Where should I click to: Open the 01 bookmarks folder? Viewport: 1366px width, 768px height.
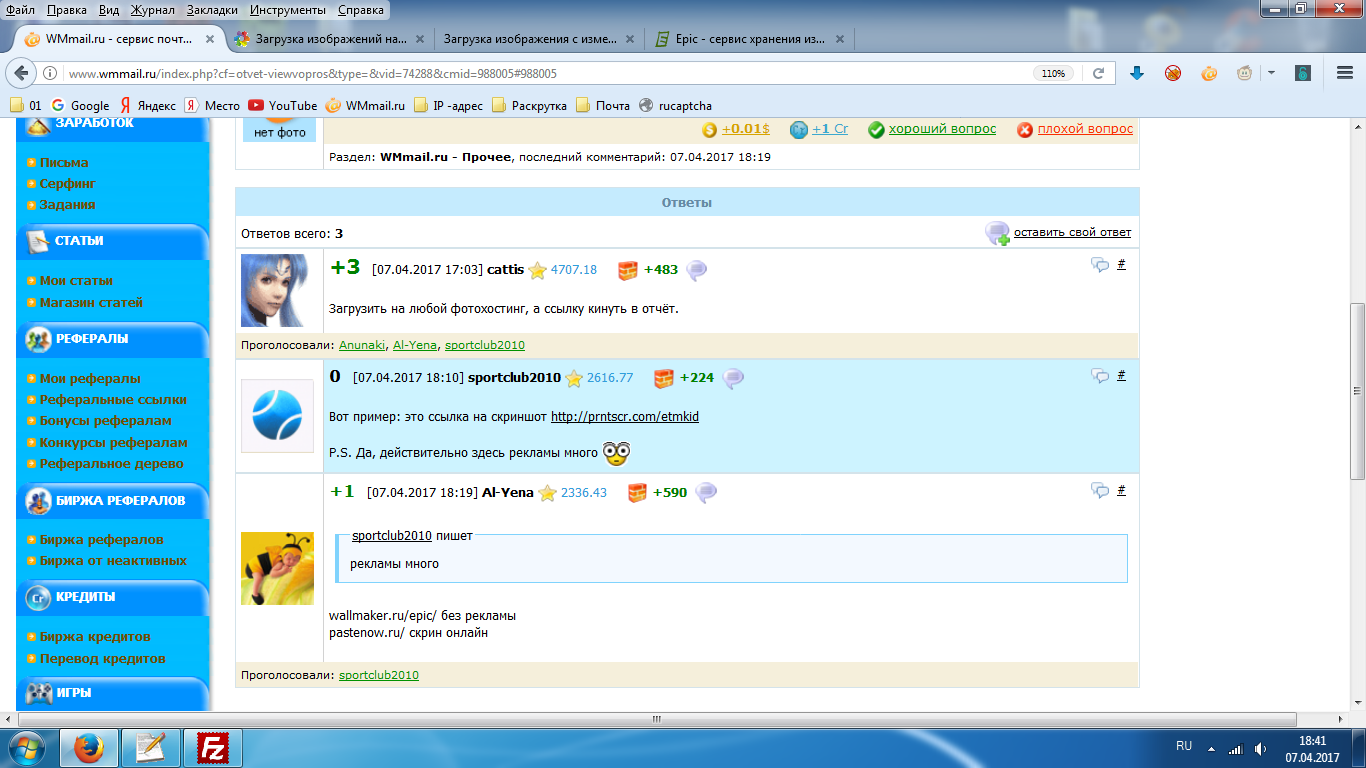click(26, 105)
